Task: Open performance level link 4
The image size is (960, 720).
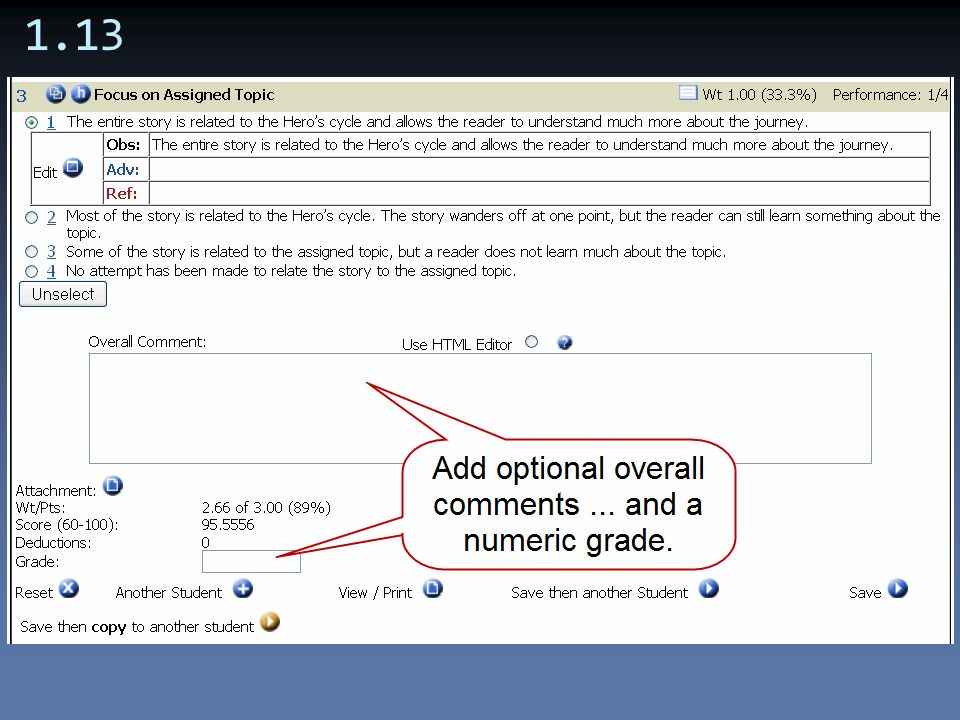Action: (x=51, y=271)
